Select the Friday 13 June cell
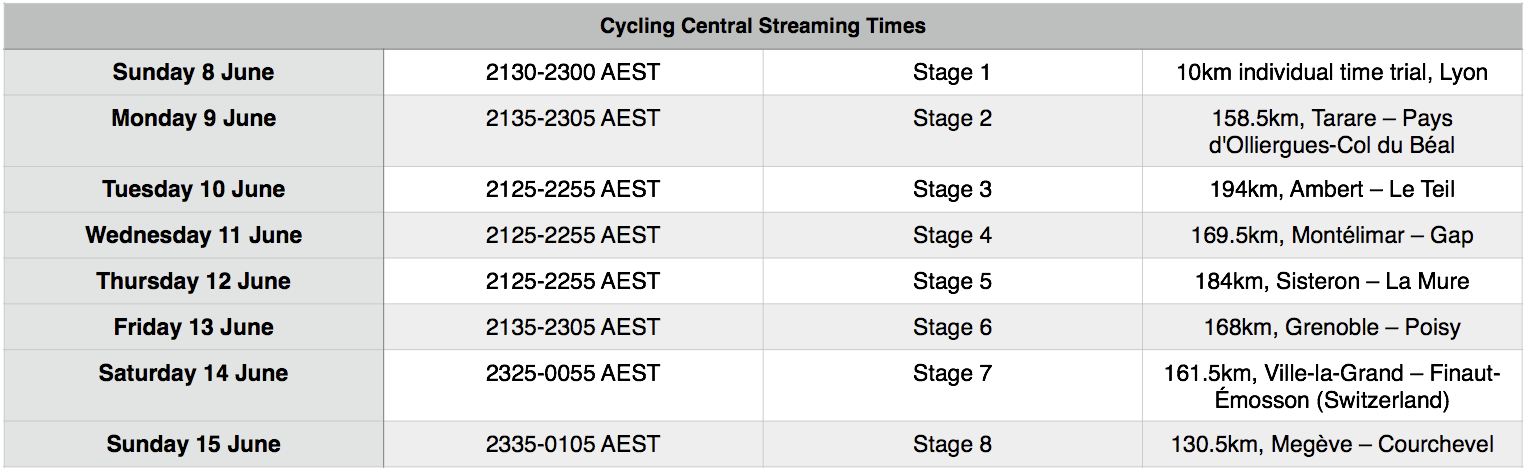1525x470 pixels. (193, 328)
